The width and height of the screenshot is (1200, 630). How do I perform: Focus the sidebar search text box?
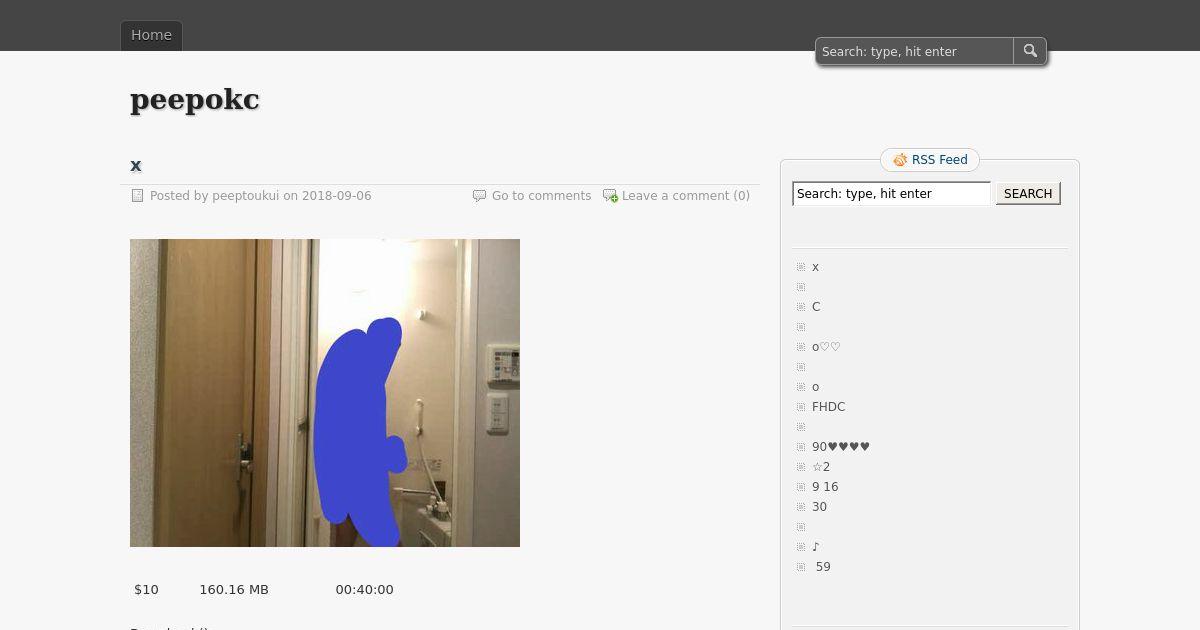[891, 194]
